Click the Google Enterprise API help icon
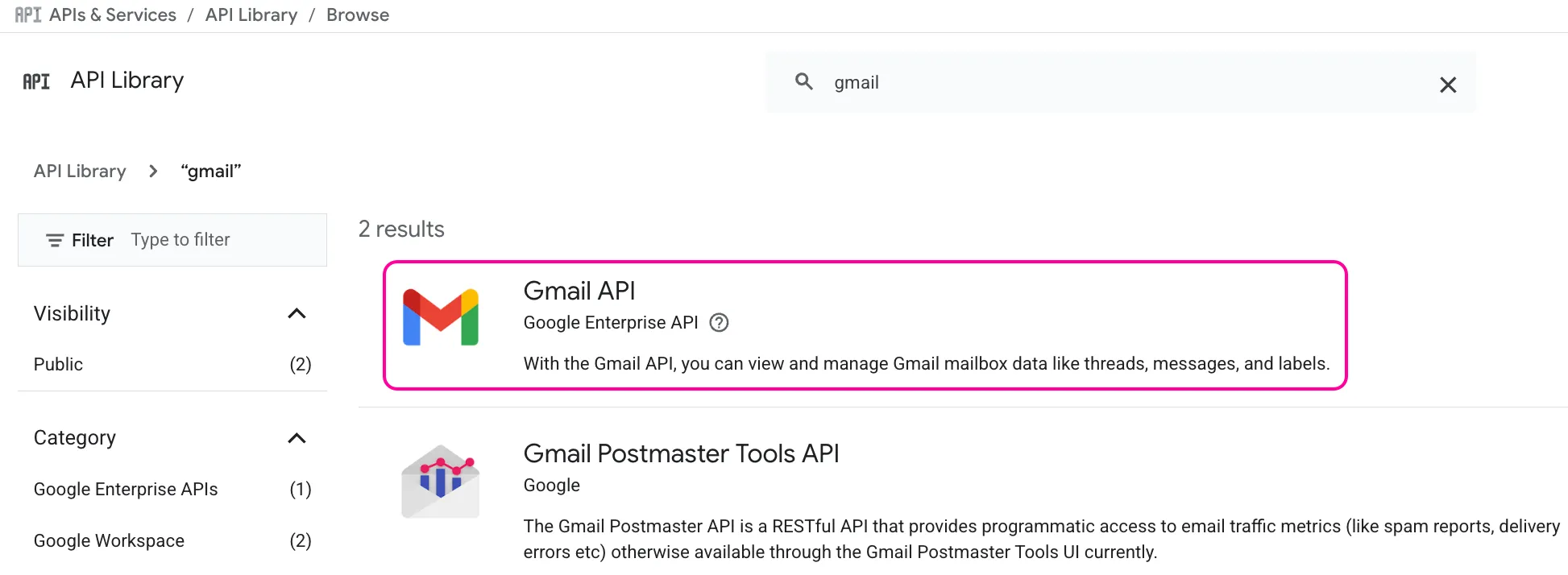This screenshot has width=1568, height=575. [x=719, y=323]
